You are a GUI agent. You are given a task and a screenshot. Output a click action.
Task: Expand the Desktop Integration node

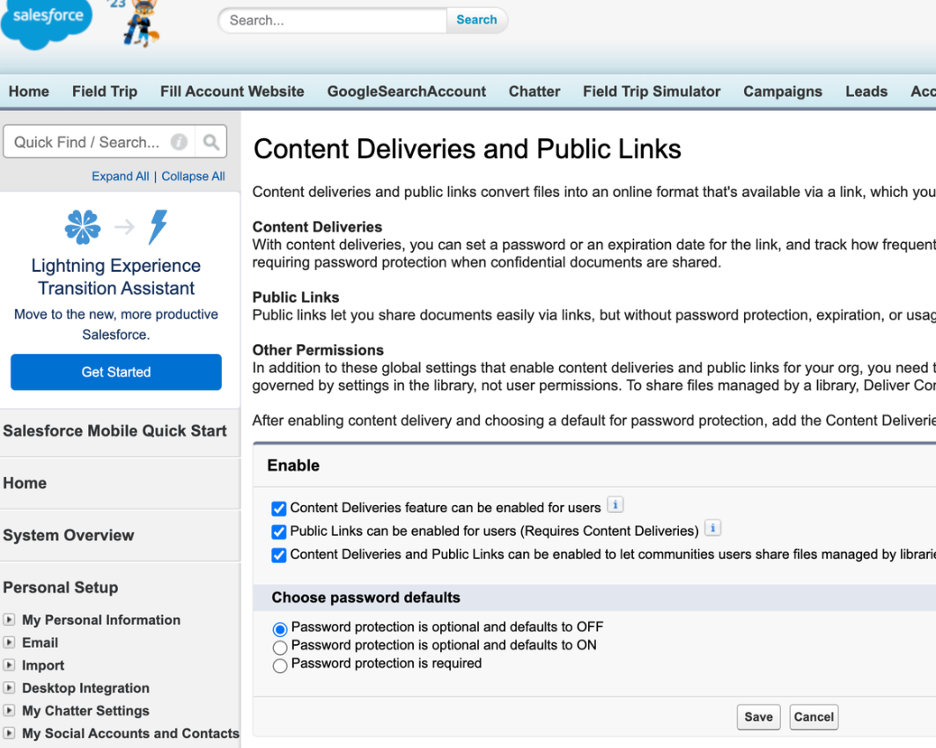(x=9, y=688)
